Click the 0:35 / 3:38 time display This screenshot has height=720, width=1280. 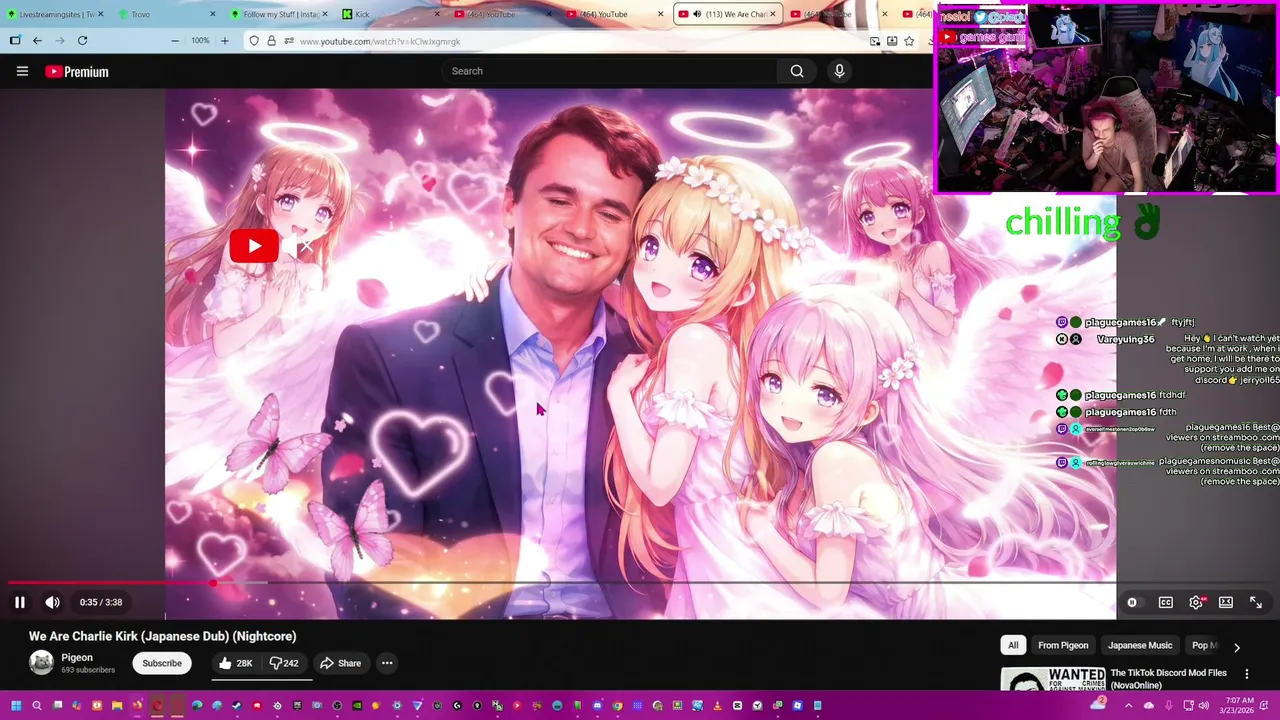[x=101, y=602]
